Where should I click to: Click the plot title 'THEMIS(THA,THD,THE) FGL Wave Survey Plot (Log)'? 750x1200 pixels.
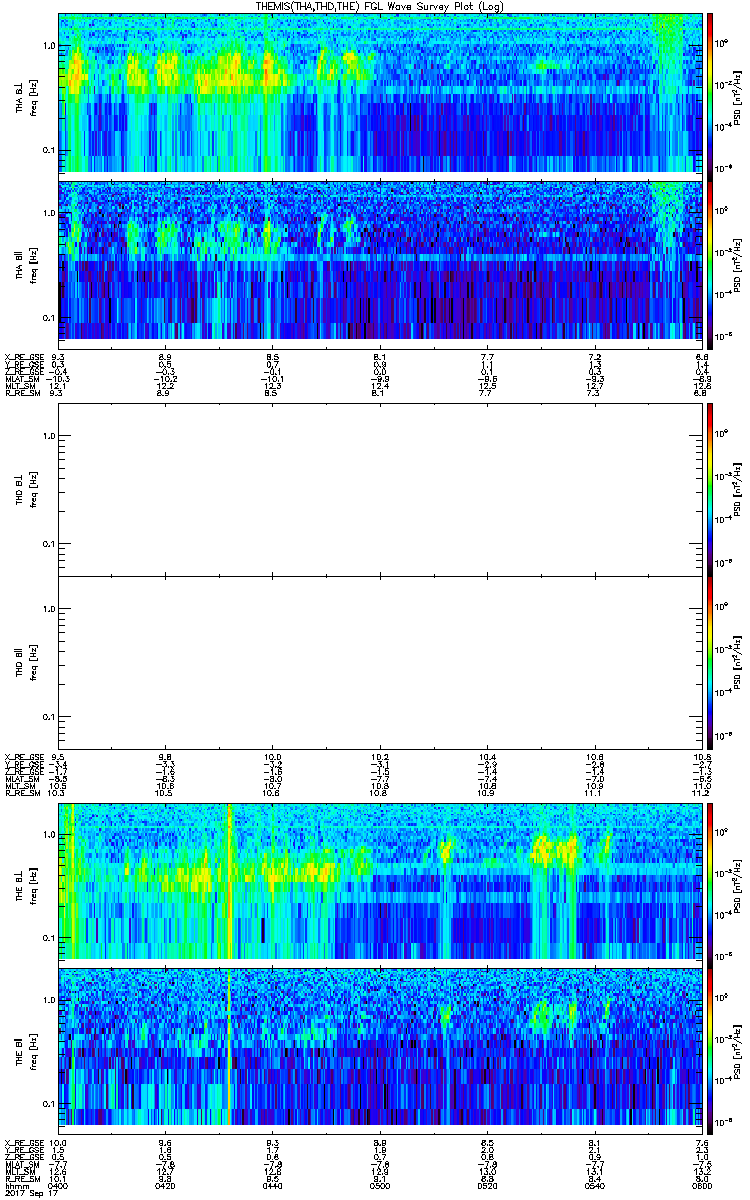pos(381,6)
